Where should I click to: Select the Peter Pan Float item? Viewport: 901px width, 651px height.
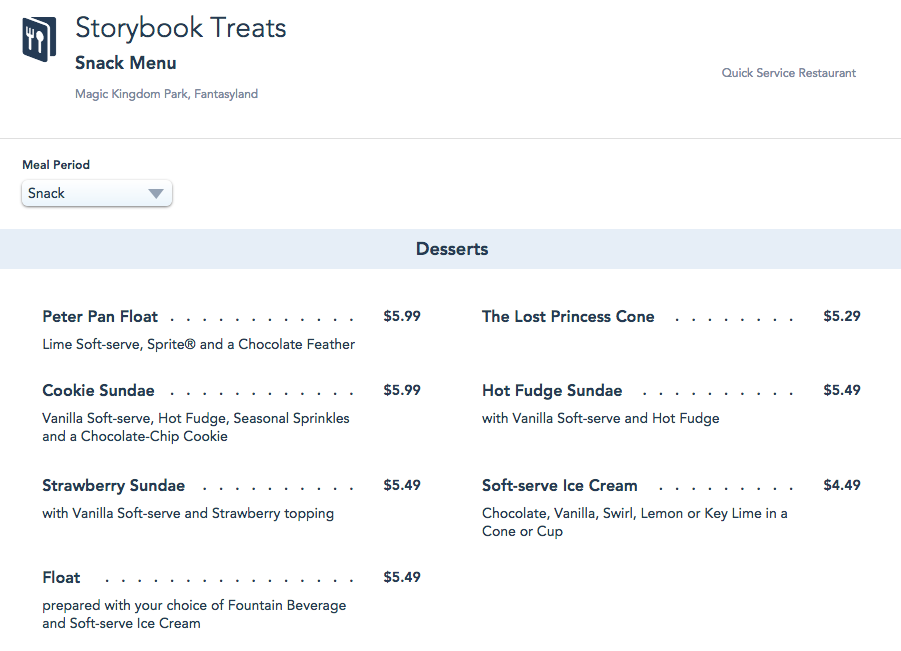pos(100,316)
